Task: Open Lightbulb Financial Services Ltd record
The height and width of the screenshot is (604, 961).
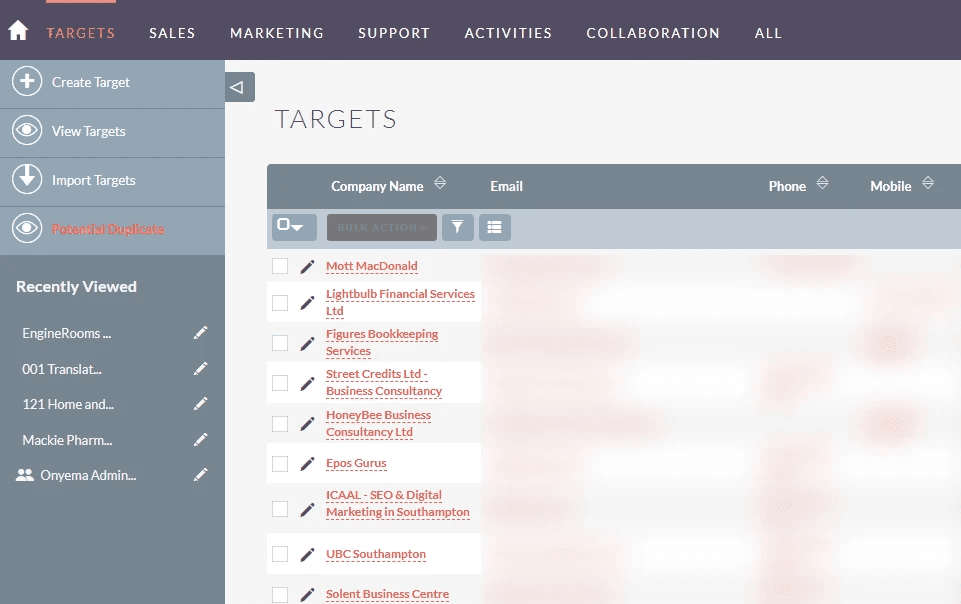Action: pos(400,302)
